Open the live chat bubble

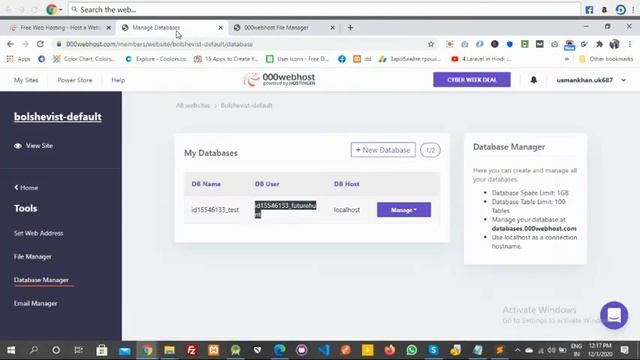click(614, 316)
